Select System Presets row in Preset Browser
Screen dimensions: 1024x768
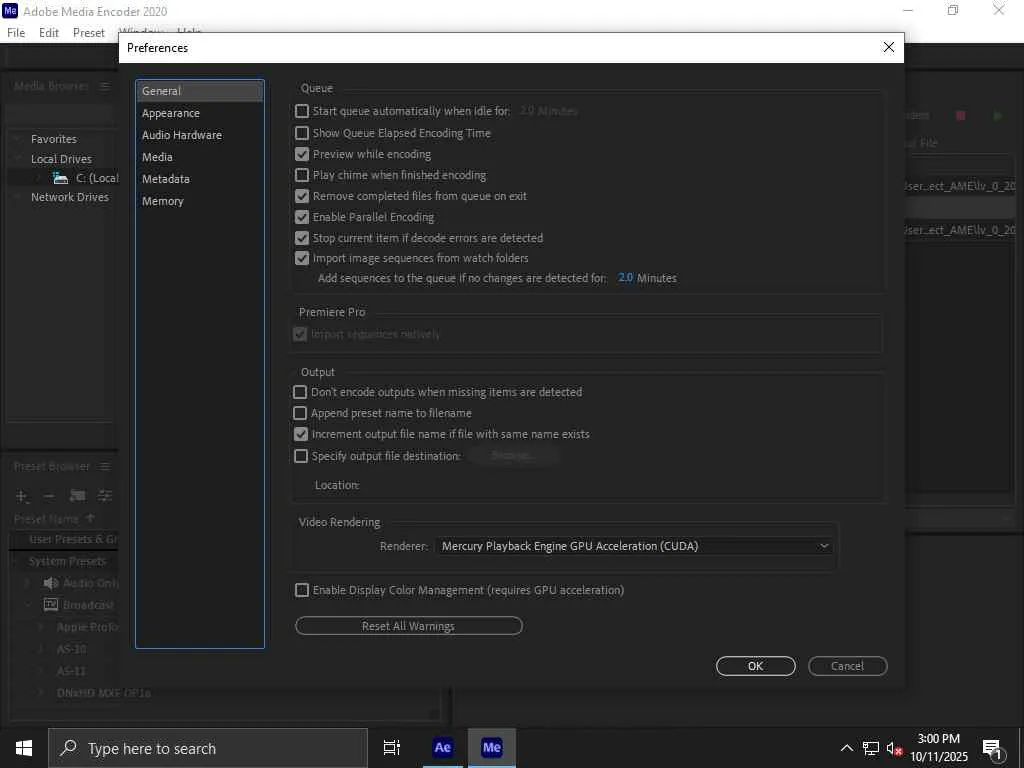coord(67,561)
